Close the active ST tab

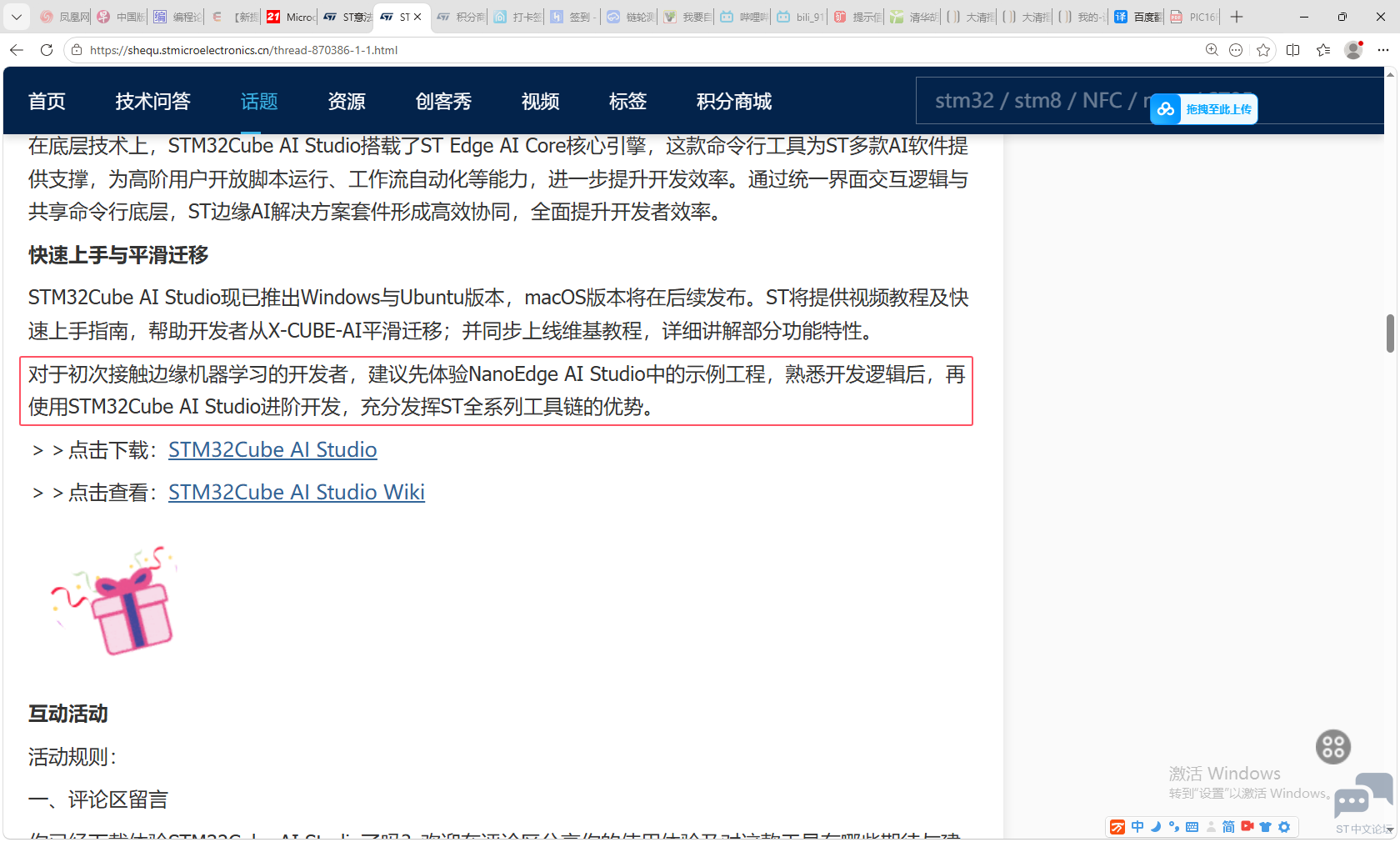click(x=417, y=17)
